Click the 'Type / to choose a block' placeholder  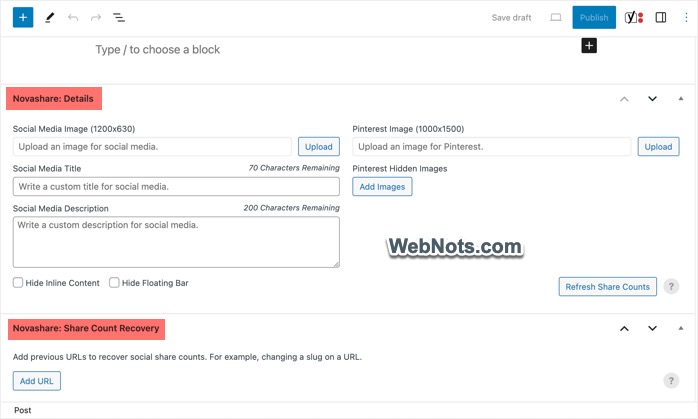click(158, 49)
